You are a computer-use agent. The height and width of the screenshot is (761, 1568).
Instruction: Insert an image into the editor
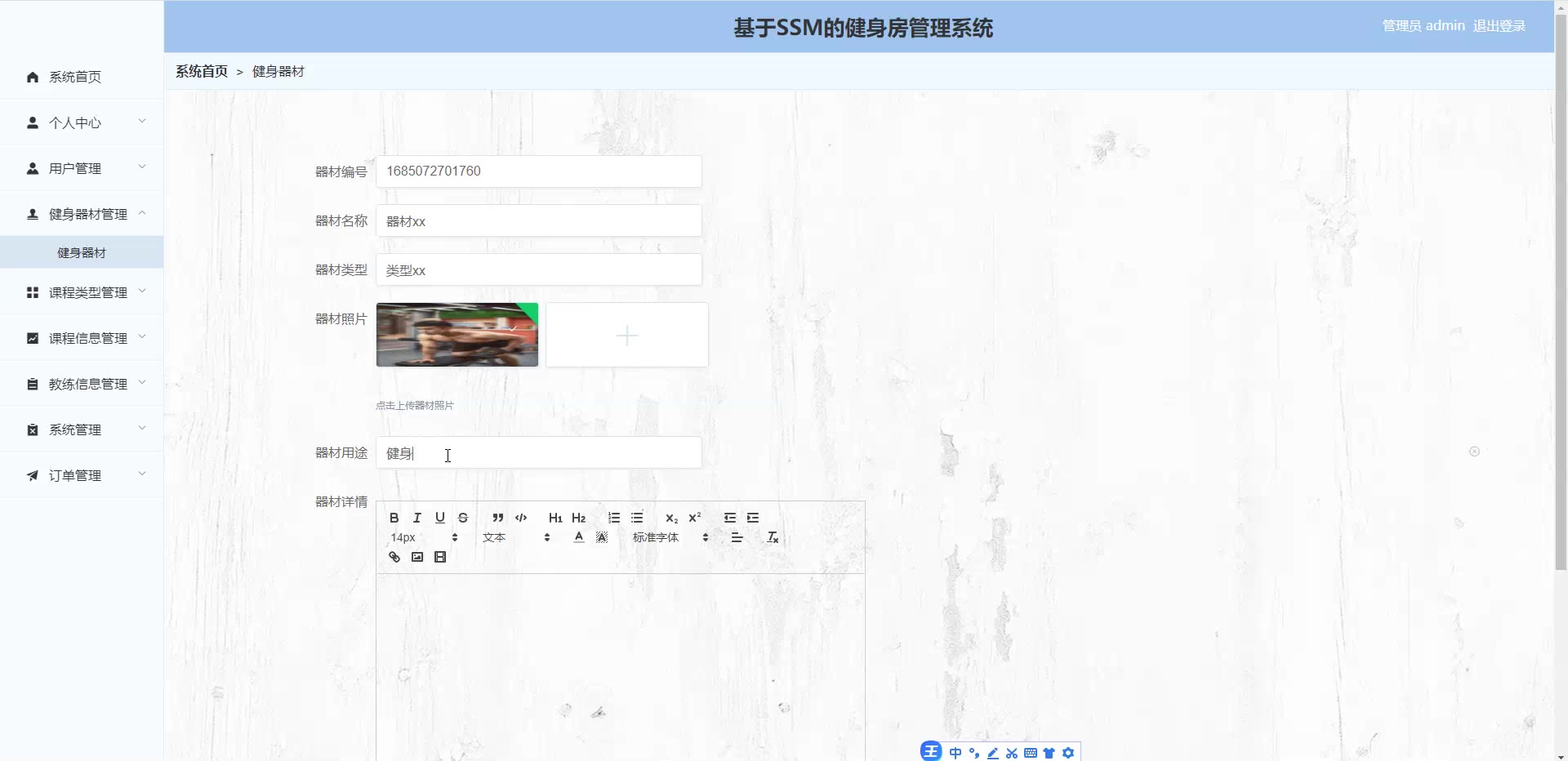pos(417,557)
